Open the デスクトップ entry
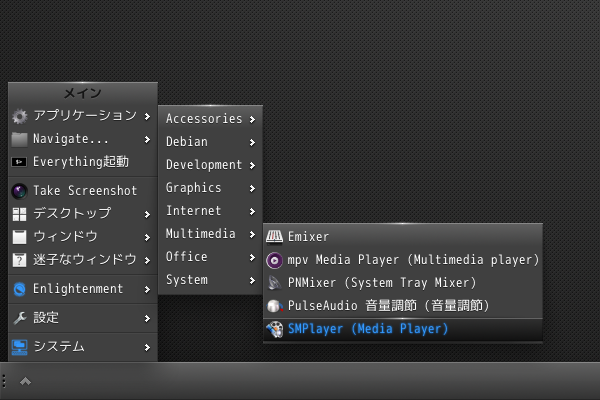This screenshot has width=600, height=400. pyautogui.click(x=83, y=214)
